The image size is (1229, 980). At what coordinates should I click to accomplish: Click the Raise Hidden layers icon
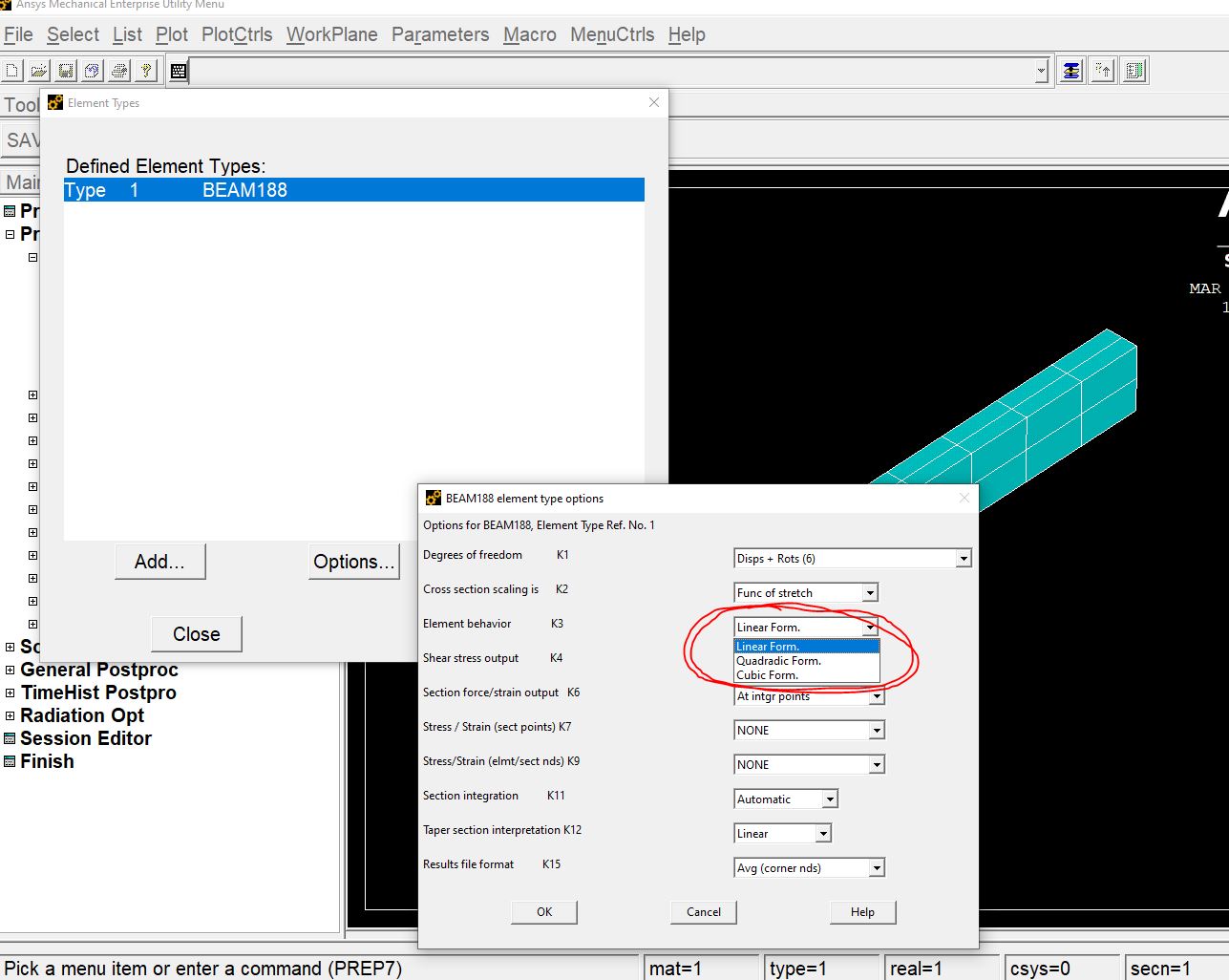pos(1071,71)
